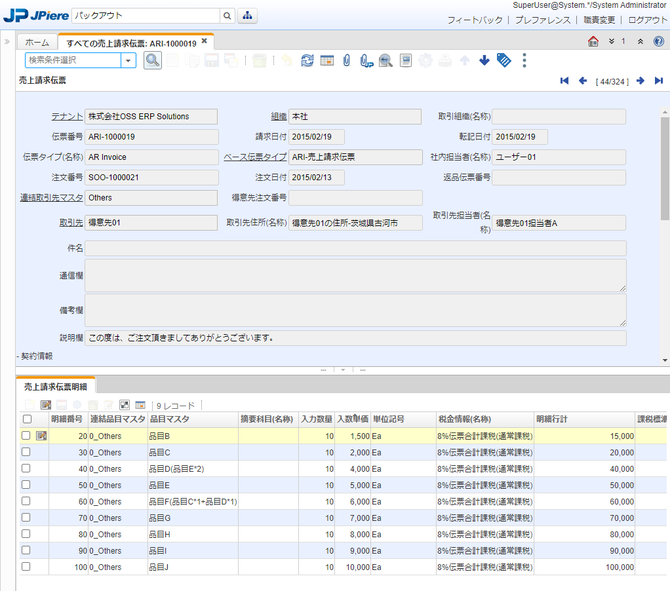Click the 連結取引先マスタ label link
670x591 pixels.
coord(51,198)
